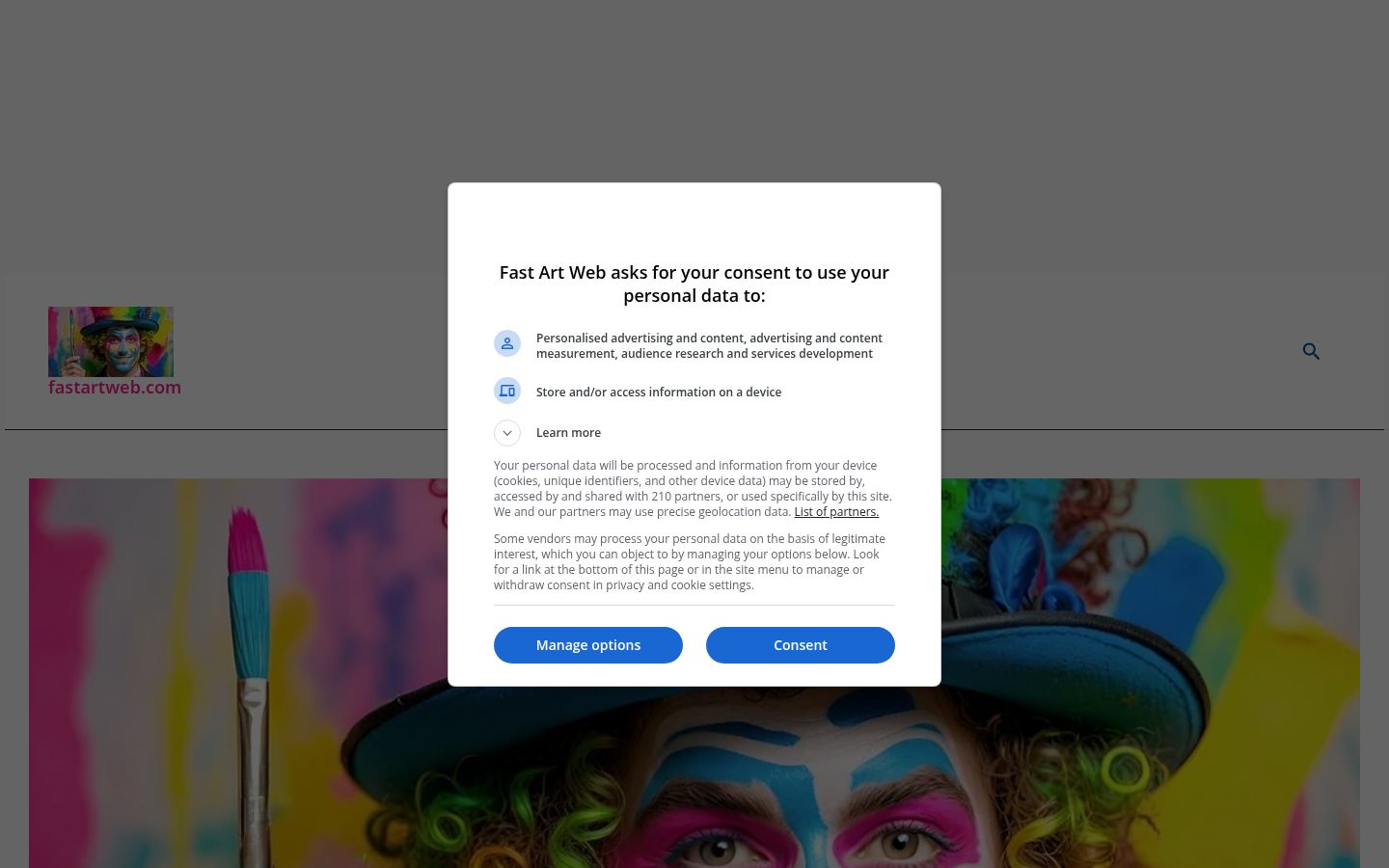
Task: Click the clown face hero image
Action: pos(694,673)
